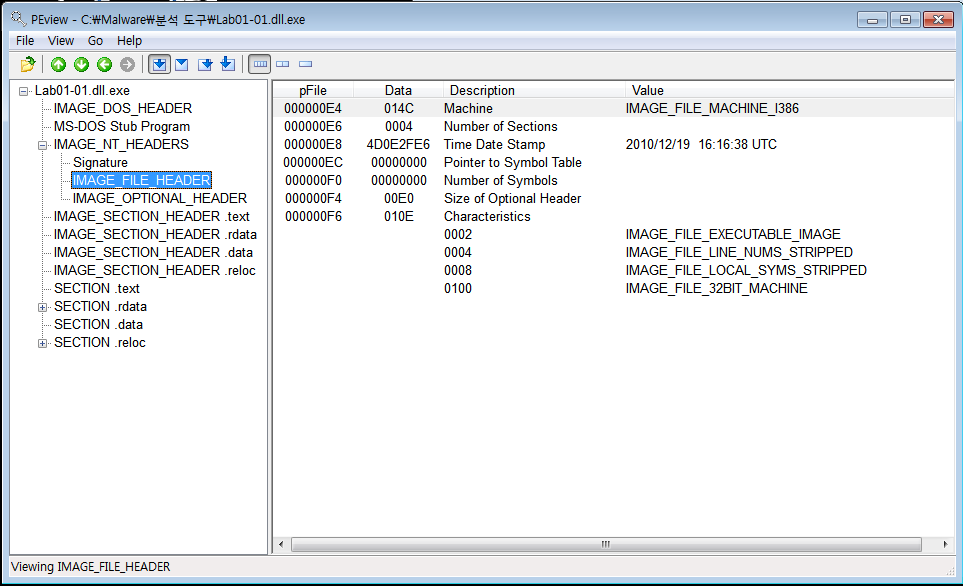Select the IMAGE_FILE_HEADER tree item
The height and width of the screenshot is (586, 963).
pyautogui.click(x=141, y=180)
